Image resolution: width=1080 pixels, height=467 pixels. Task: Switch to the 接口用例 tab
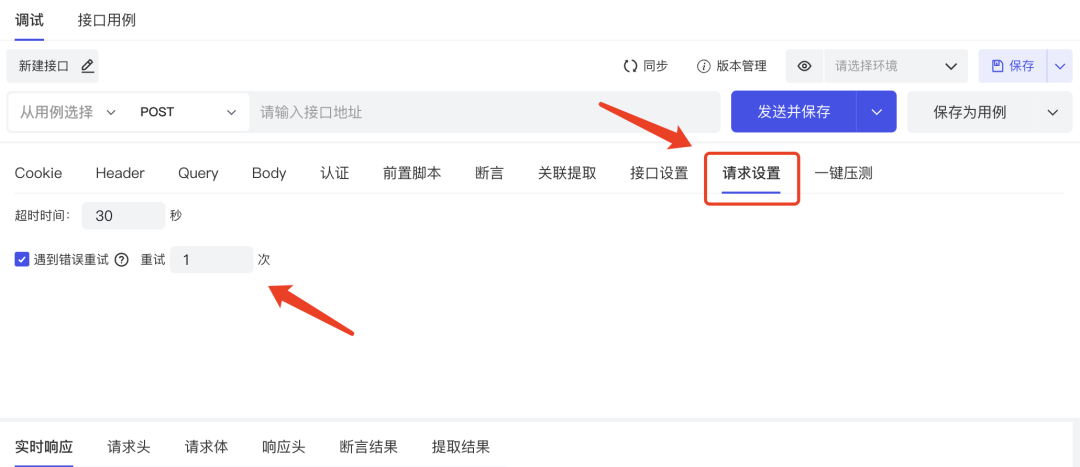(106, 20)
